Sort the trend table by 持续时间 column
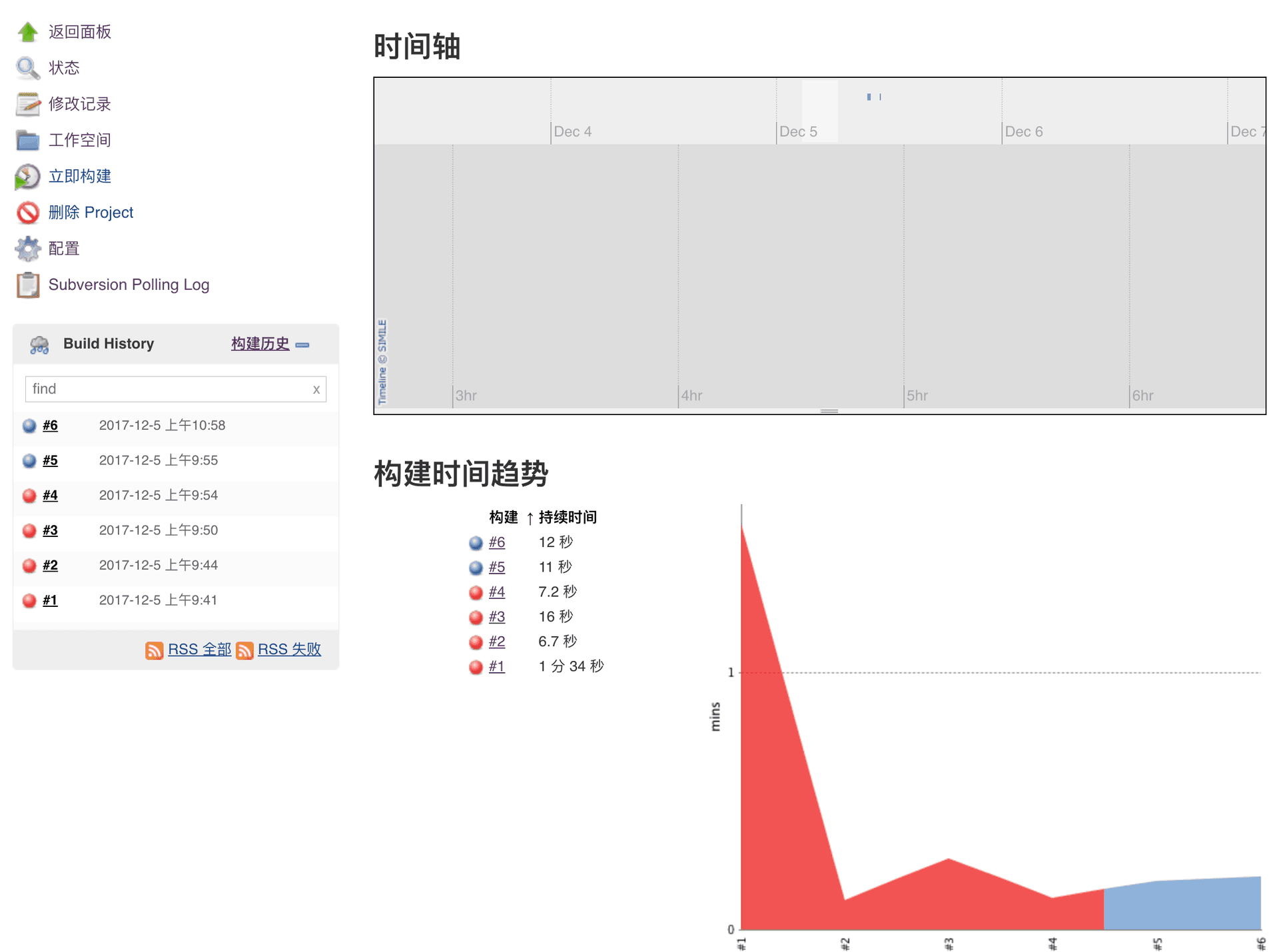The height and width of the screenshot is (952, 1279). coord(567,517)
